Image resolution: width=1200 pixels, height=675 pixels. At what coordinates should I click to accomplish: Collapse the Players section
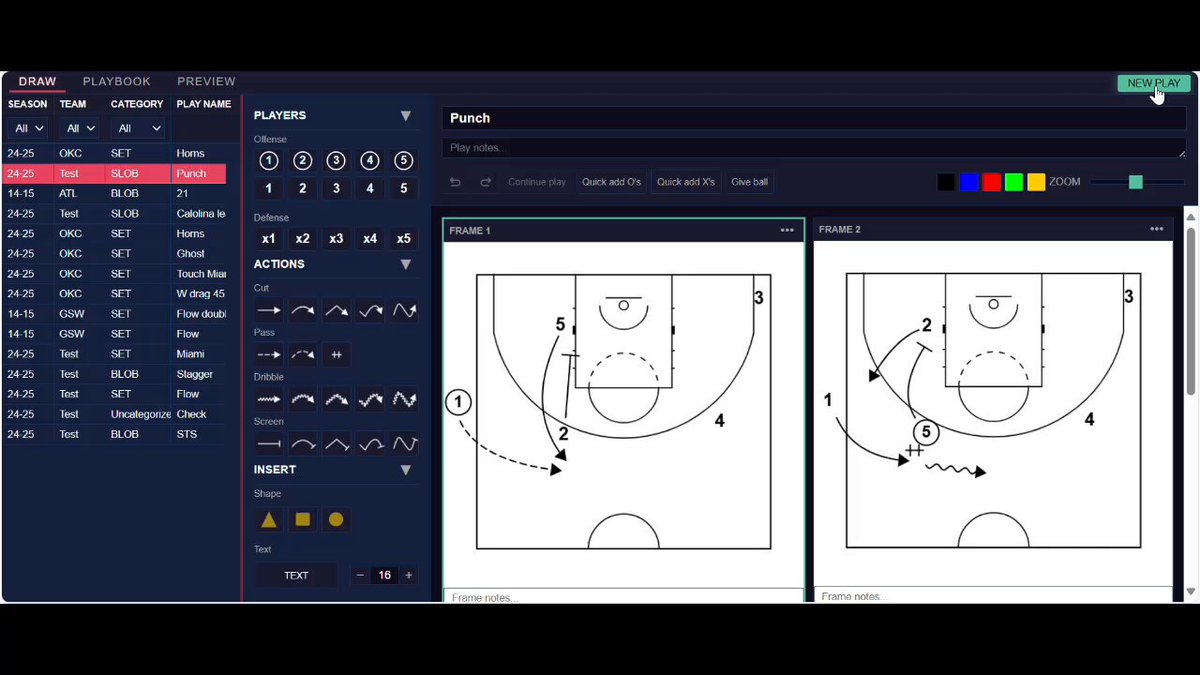406,116
